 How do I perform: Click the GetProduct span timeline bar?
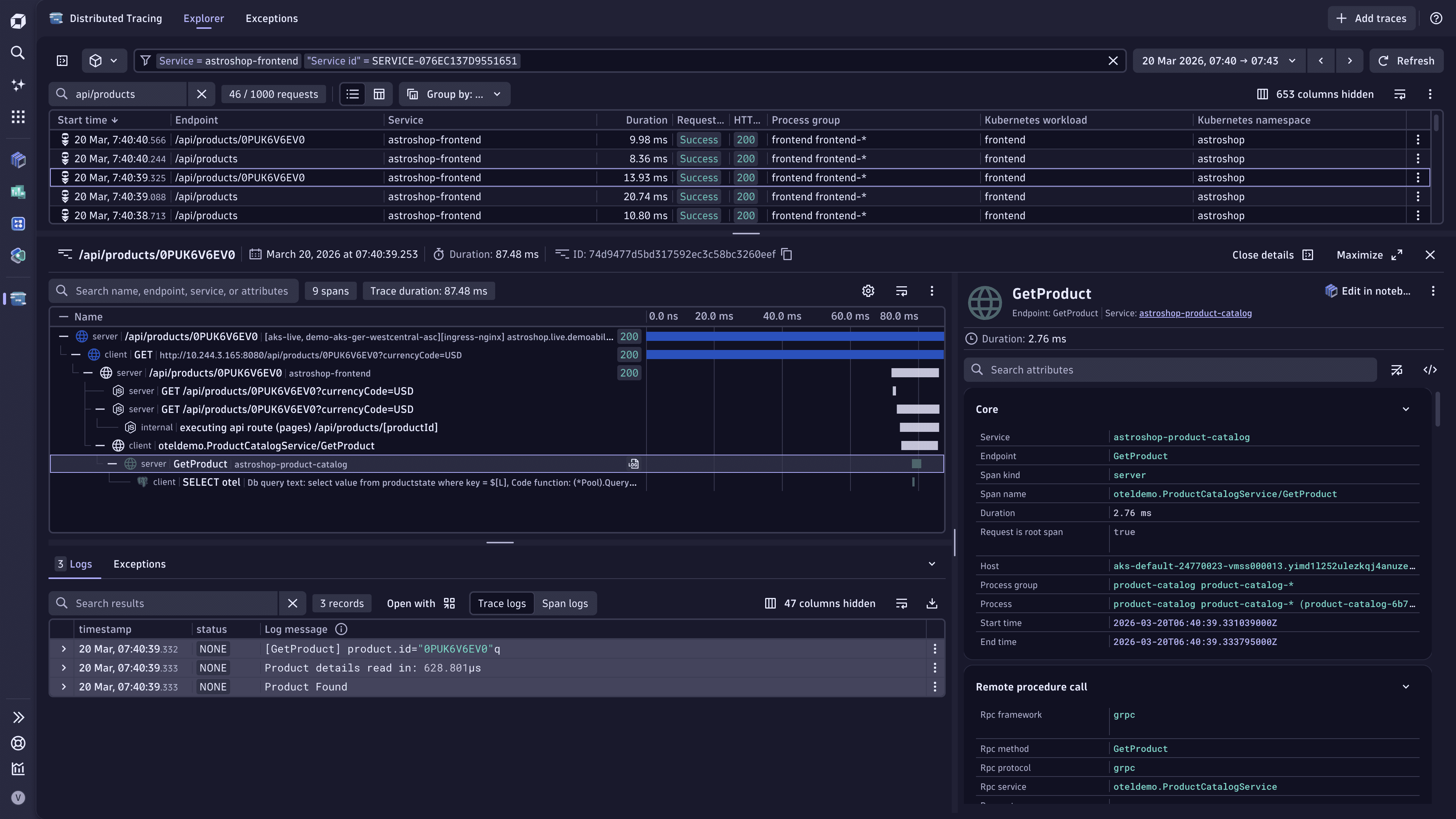[916, 464]
